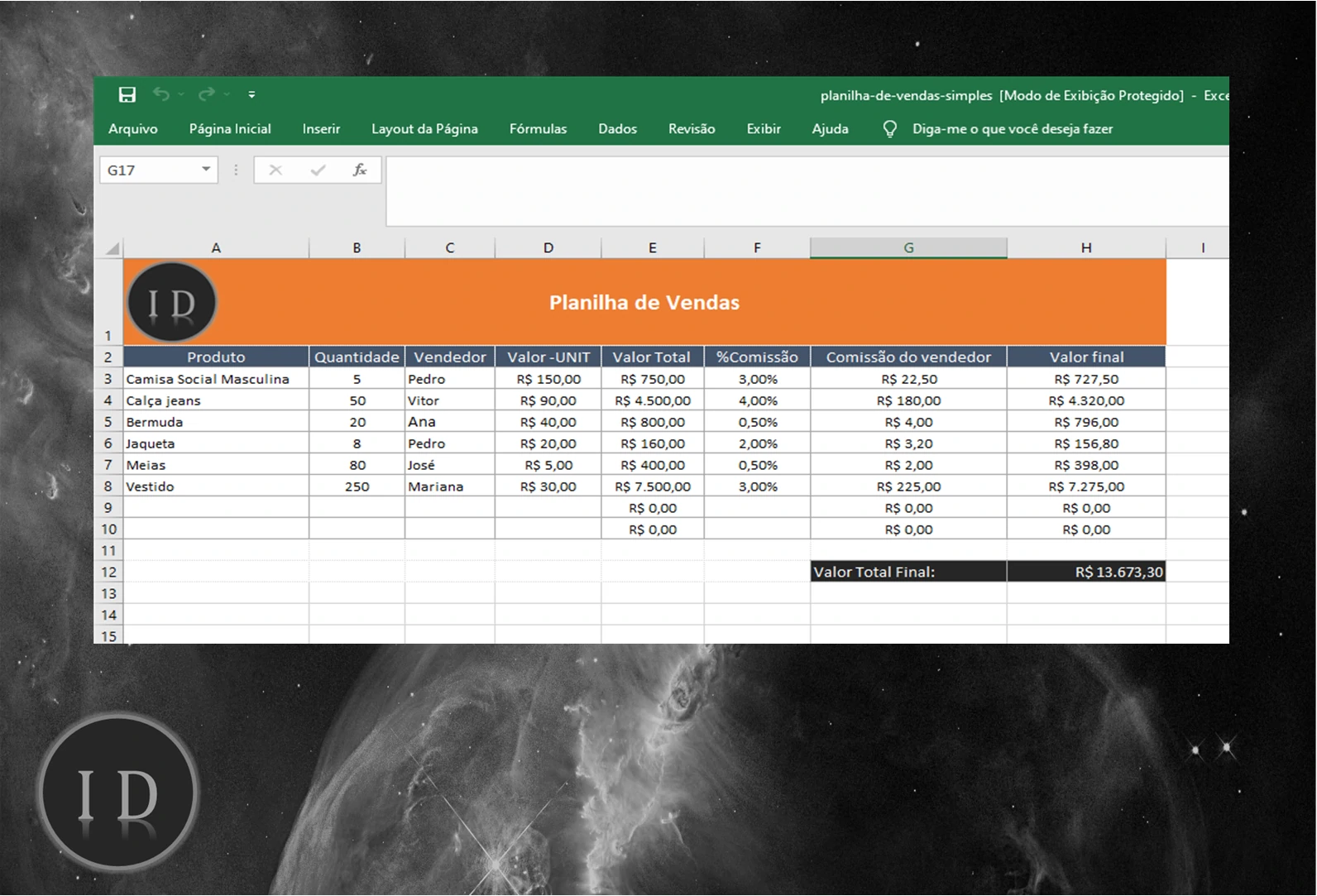Viewport: 1317px width, 896px height.
Task: Switch to the Fórmulas tab
Action: pyautogui.click(x=538, y=129)
